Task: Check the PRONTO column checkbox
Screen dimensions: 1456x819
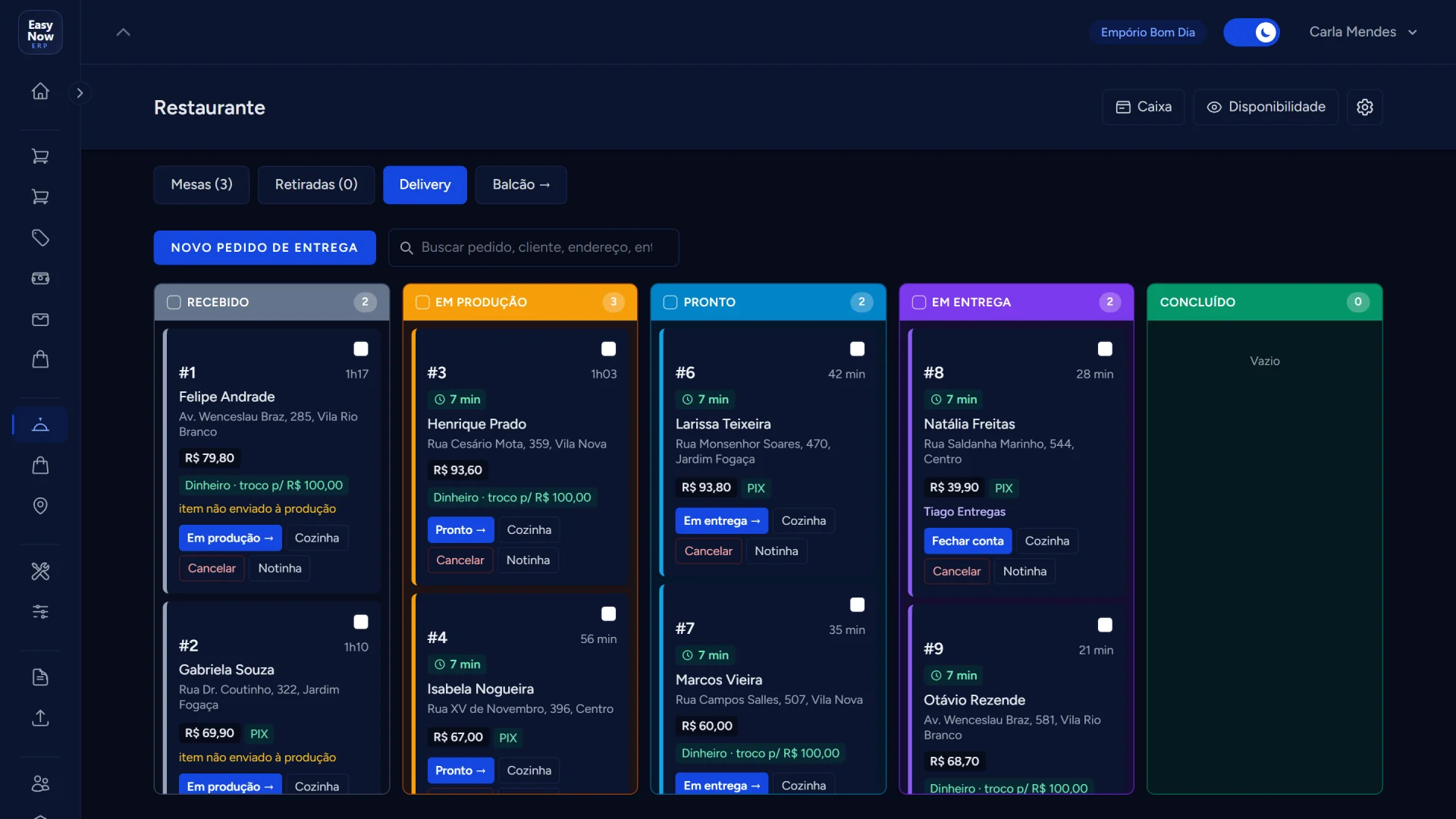Action: 670,302
